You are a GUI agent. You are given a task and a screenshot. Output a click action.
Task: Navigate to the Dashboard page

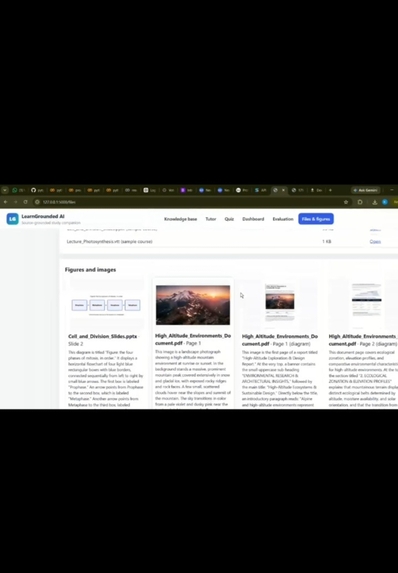[253, 219]
